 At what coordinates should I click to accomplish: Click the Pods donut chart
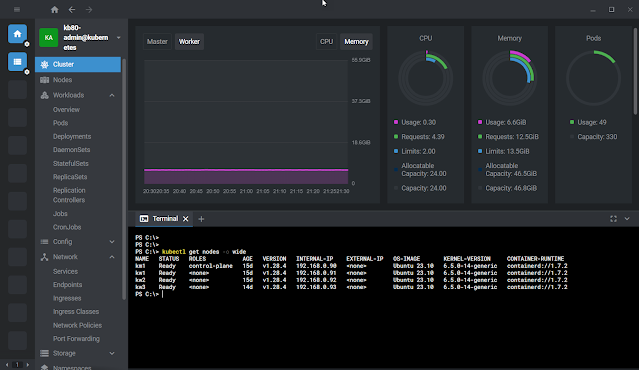pyautogui.click(x=593, y=78)
